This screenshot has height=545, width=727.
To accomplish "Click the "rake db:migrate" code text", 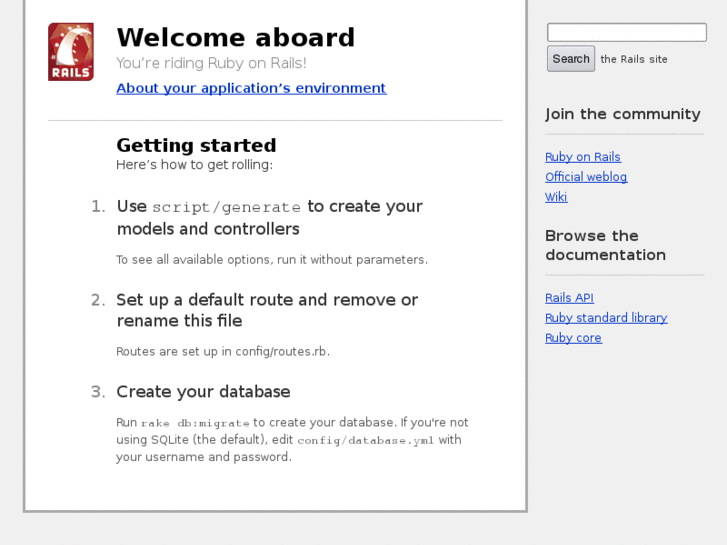I will click(x=195, y=423).
